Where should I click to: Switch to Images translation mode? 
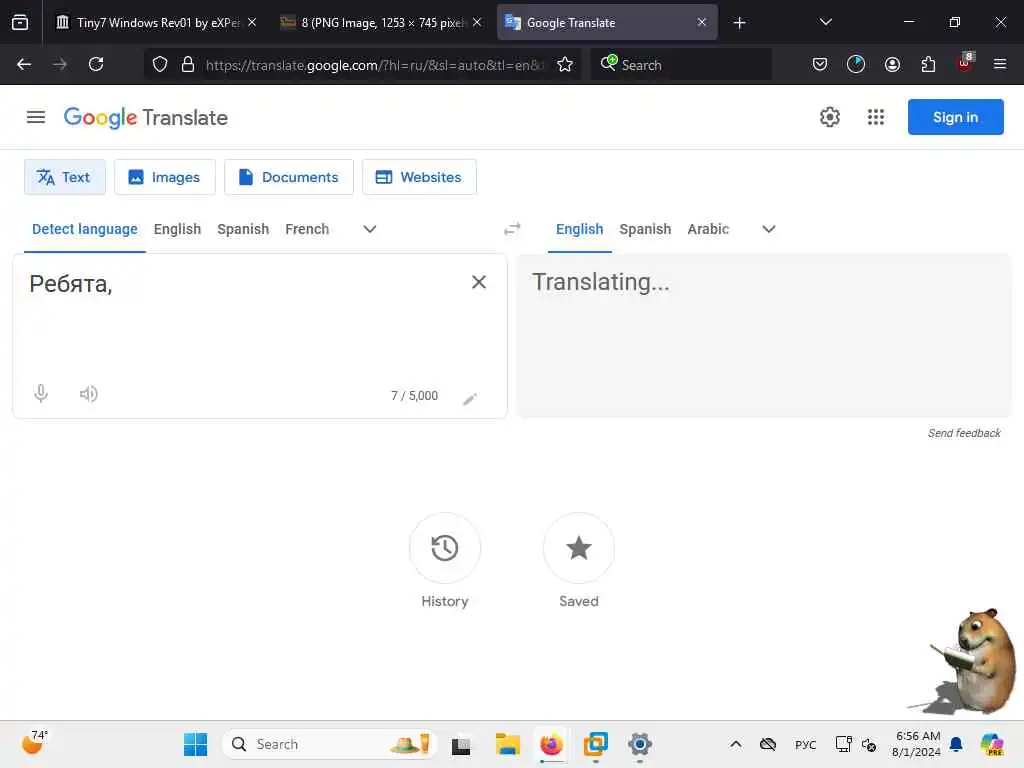pos(165,177)
